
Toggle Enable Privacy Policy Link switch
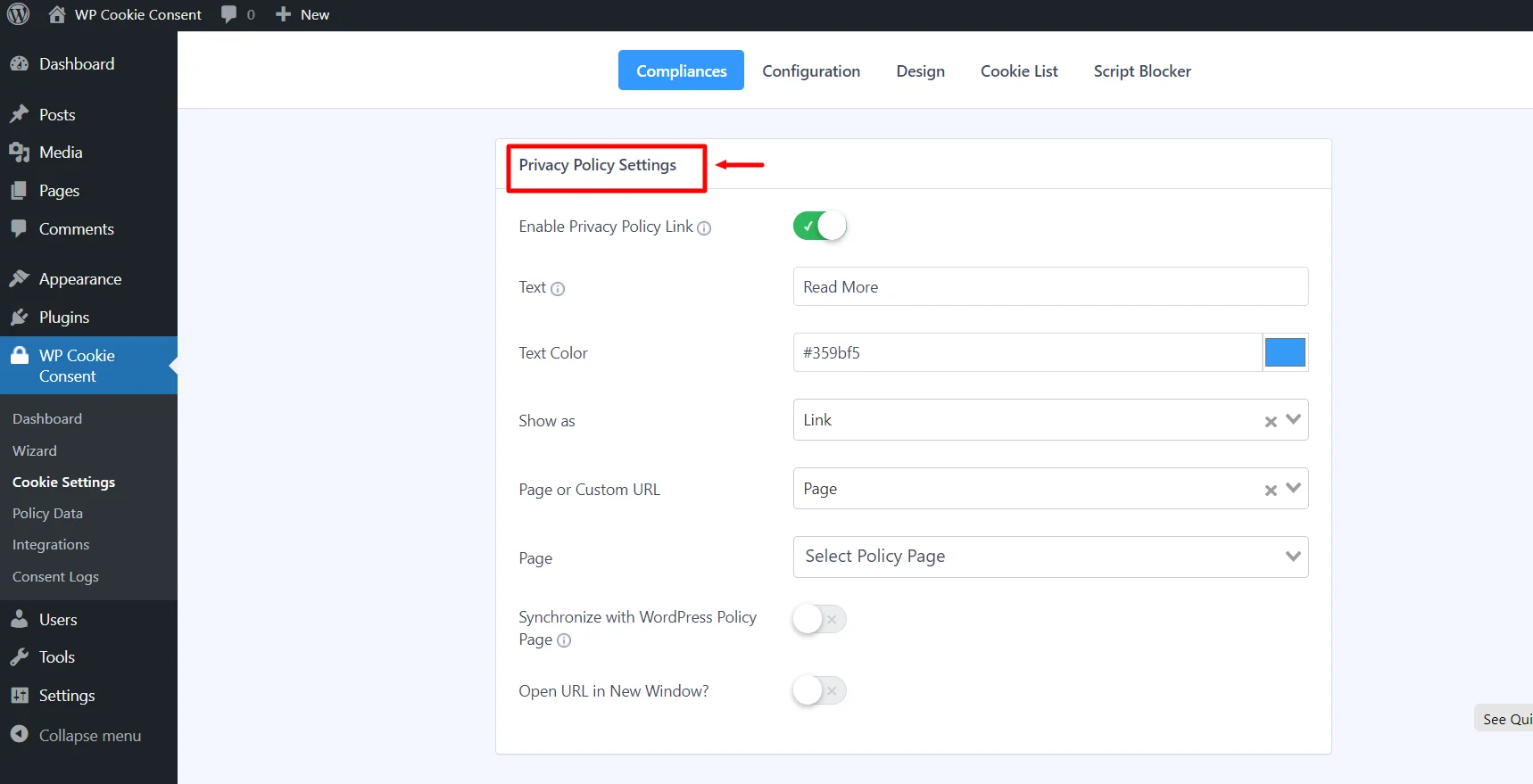click(819, 226)
